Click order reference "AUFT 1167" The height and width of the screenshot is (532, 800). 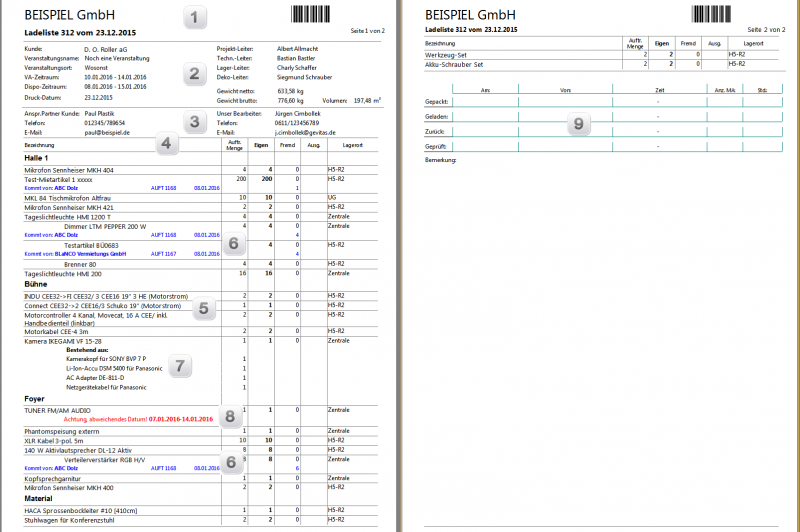coord(163,254)
